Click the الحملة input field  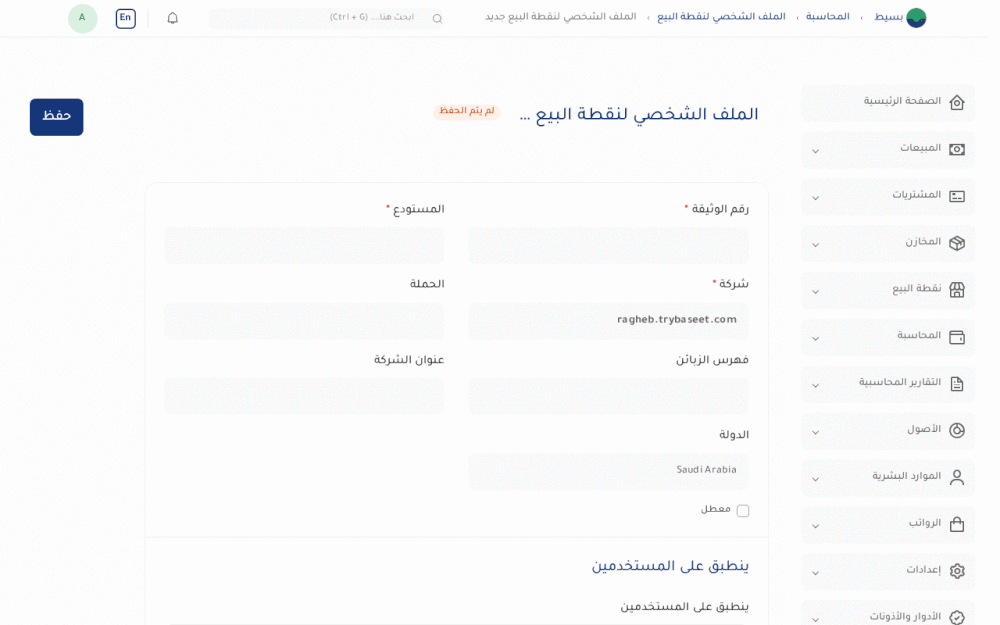click(304, 321)
